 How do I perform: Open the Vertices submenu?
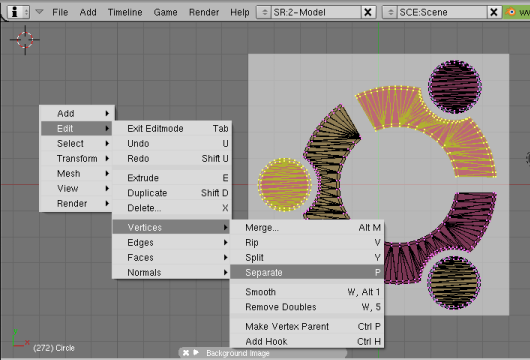[x=172, y=227]
